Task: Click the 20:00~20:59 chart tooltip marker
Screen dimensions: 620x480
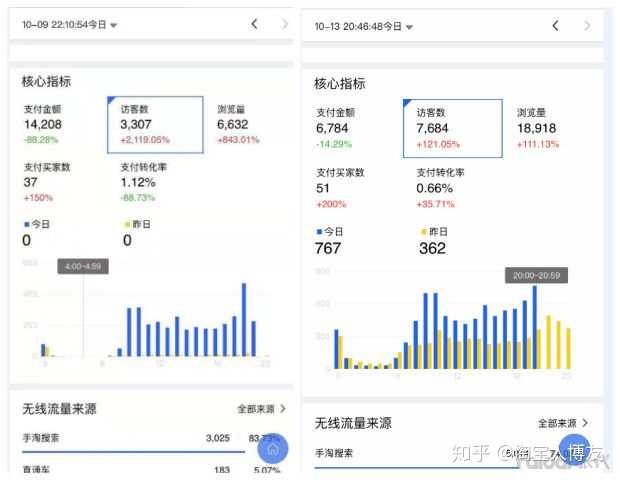Action: pyautogui.click(x=534, y=275)
